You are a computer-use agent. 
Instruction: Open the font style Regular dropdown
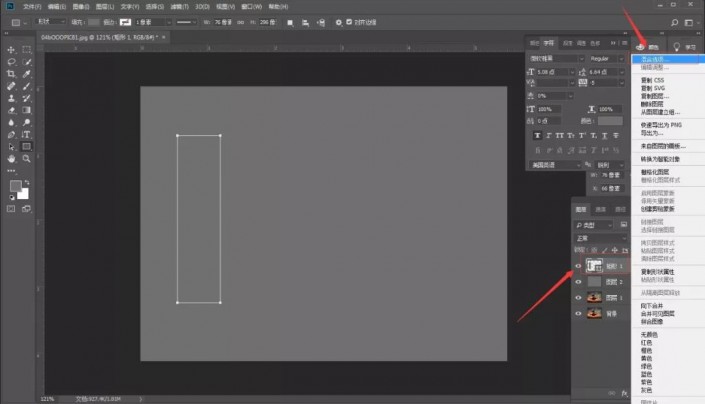tap(603, 59)
